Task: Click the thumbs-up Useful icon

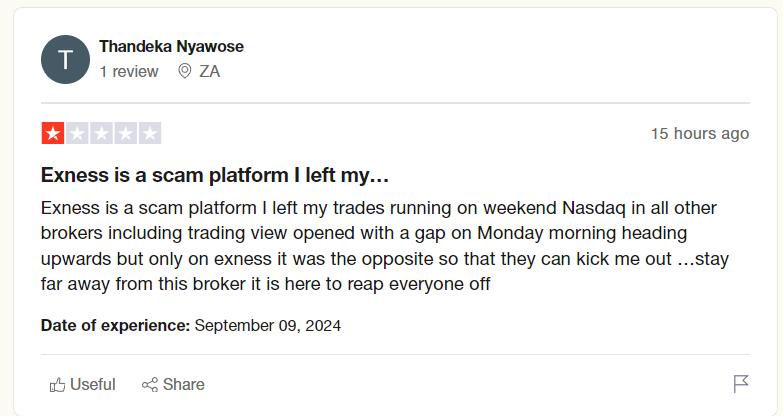Action: pyautogui.click(x=57, y=385)
